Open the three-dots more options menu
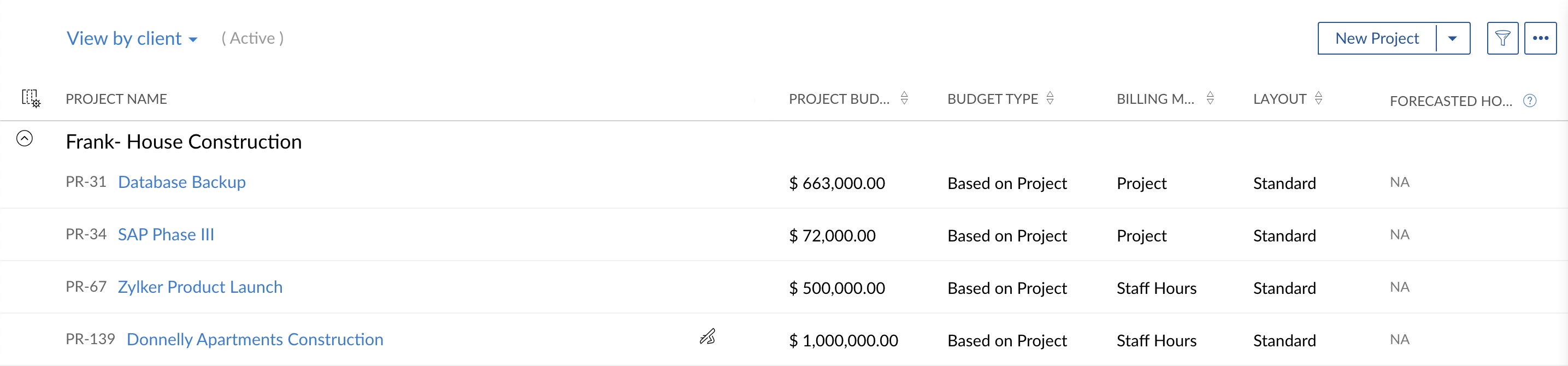1568x366 pixels. [1540, 38]
